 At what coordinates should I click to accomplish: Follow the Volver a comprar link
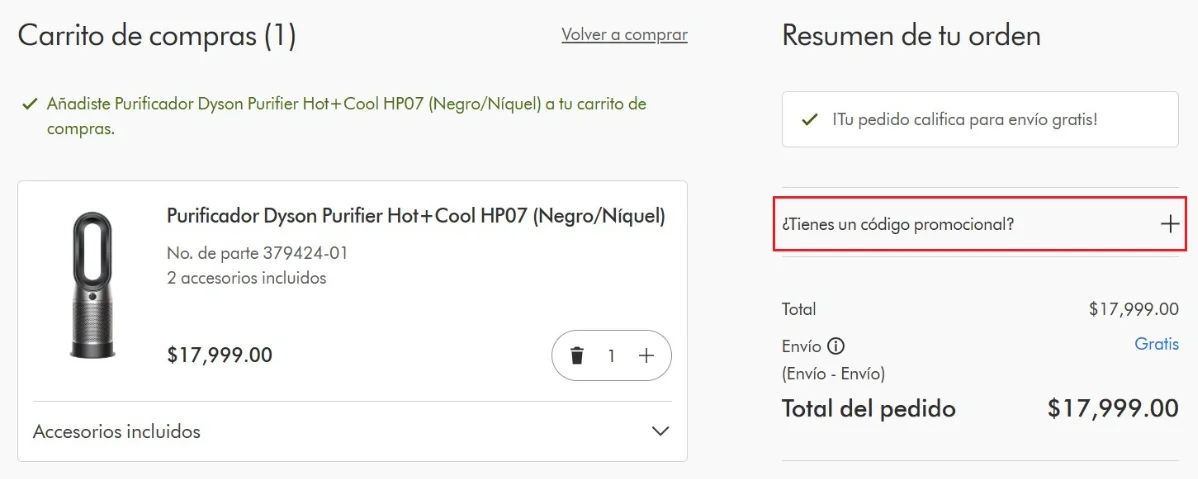click(624, 35)
